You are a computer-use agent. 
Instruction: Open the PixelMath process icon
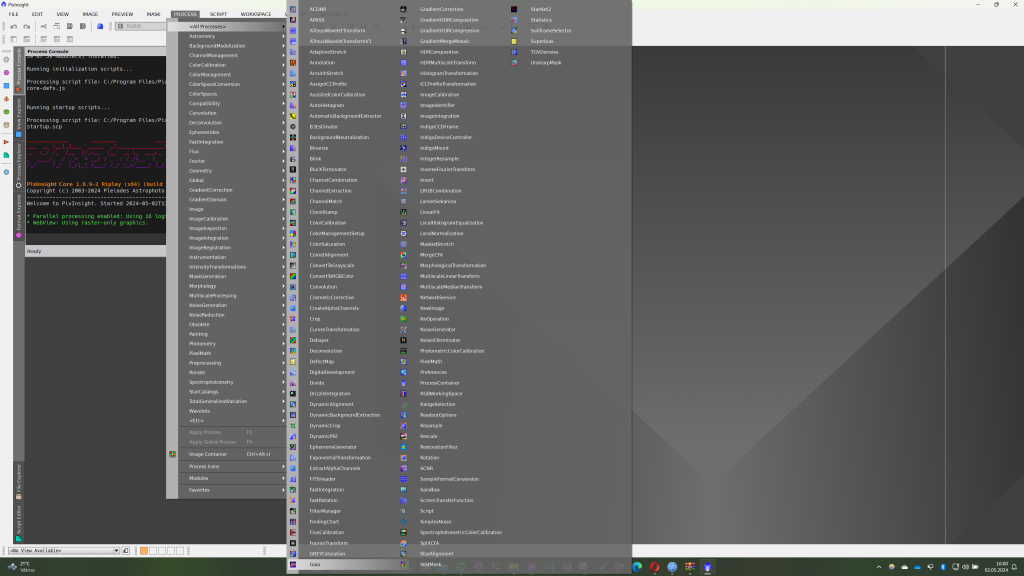(403, 361)
